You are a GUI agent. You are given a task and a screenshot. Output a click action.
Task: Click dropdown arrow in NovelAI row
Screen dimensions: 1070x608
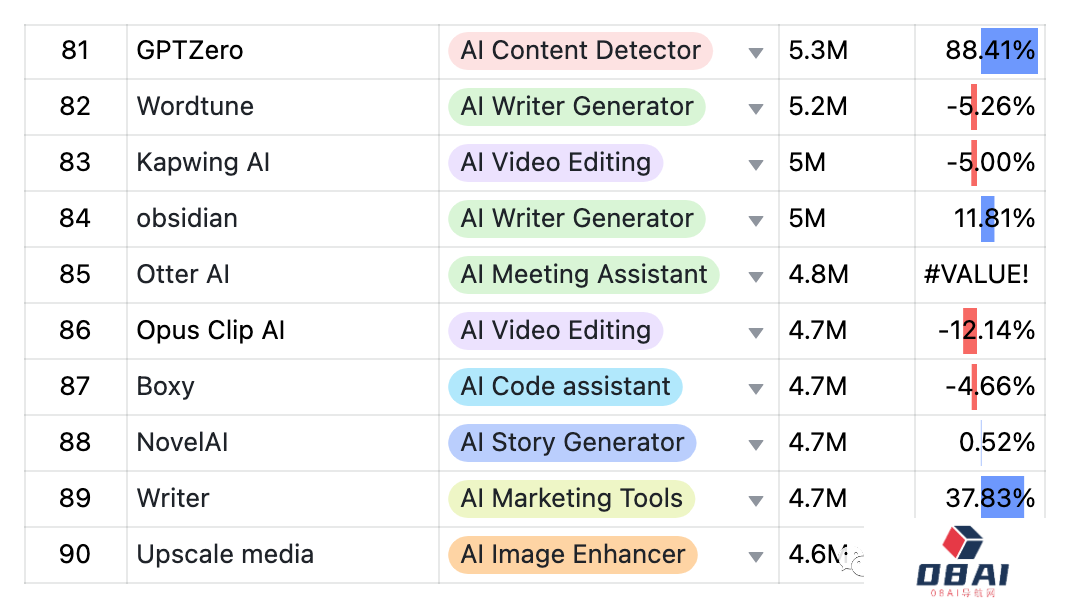pos(755,444)
